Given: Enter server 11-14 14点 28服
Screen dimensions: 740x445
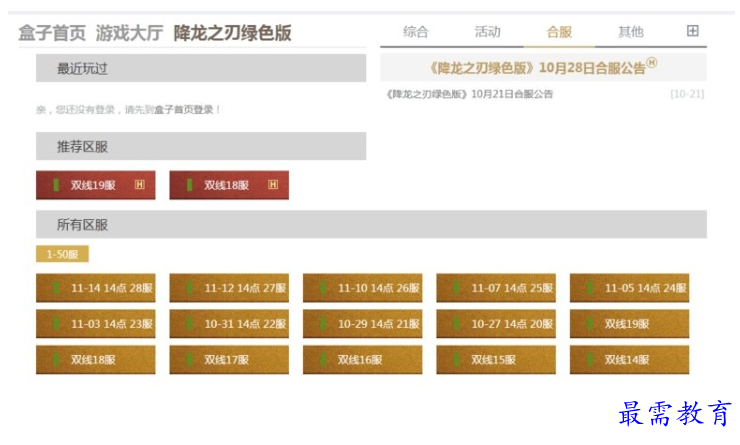Looking at the screenshot, I should coord(96,288).
